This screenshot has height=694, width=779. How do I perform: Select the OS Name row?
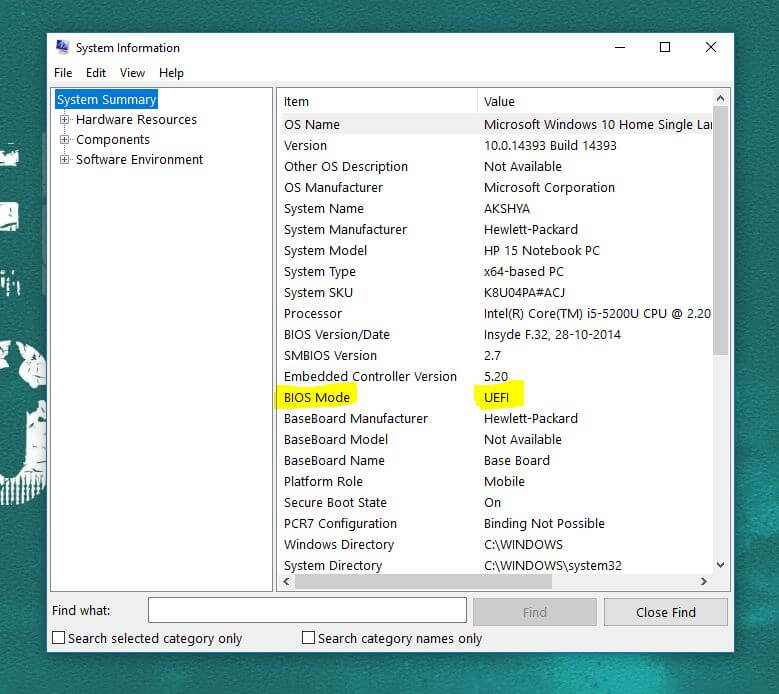click(495, 124)
